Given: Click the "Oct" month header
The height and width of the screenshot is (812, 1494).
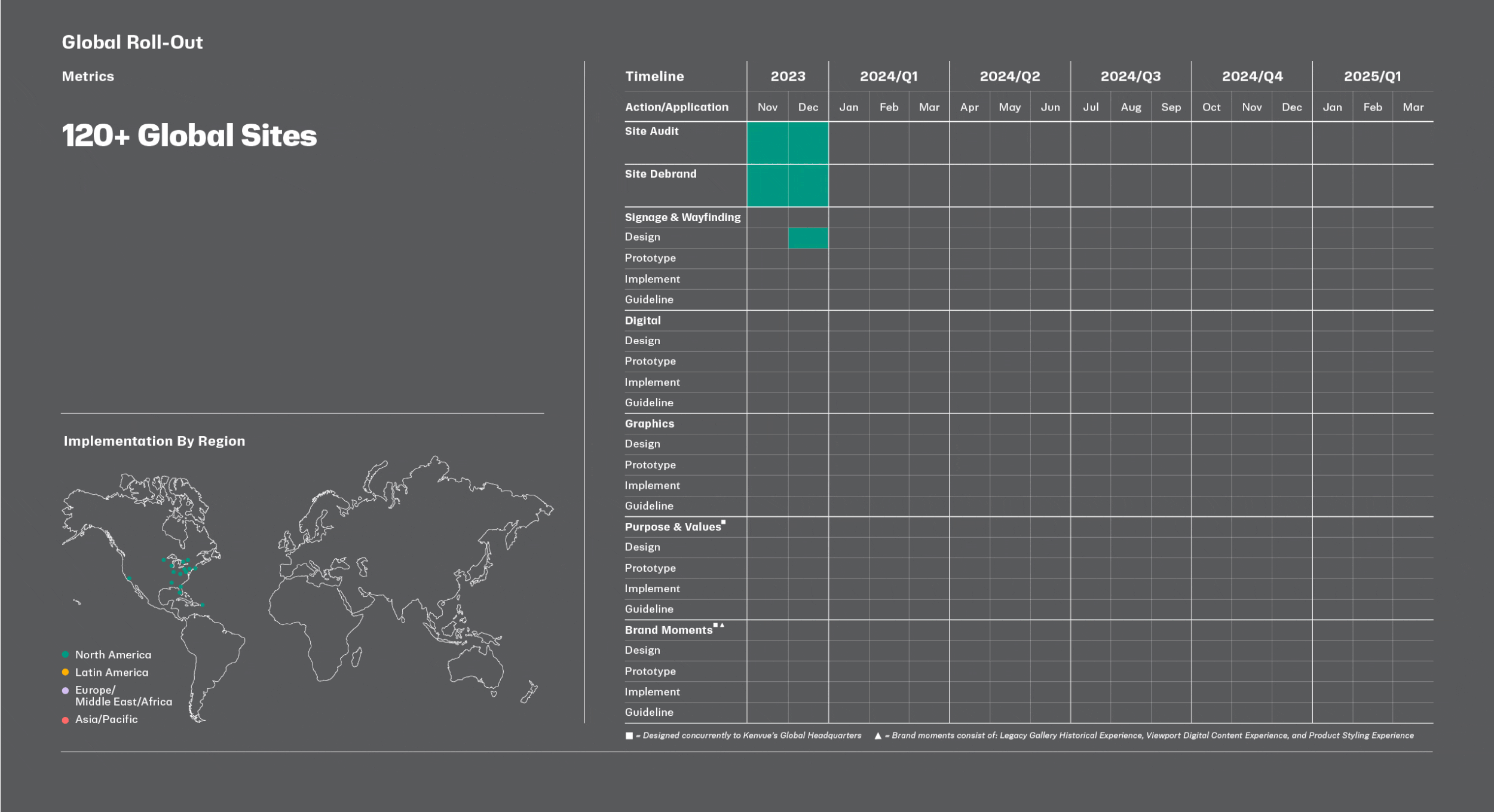Looking at the screenshot, I should point(1211,107).
